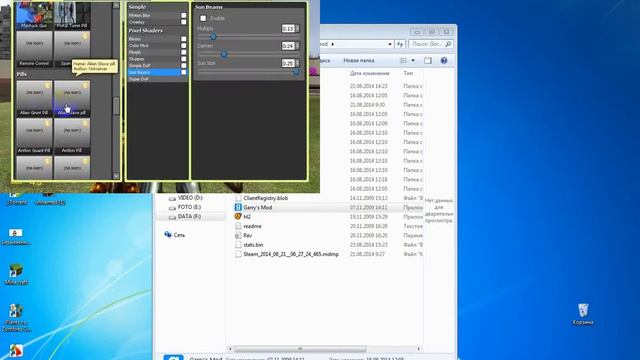640x360 pixels.
Task: Adjust the Darken slider handle
Action: (x=224, y=54)
